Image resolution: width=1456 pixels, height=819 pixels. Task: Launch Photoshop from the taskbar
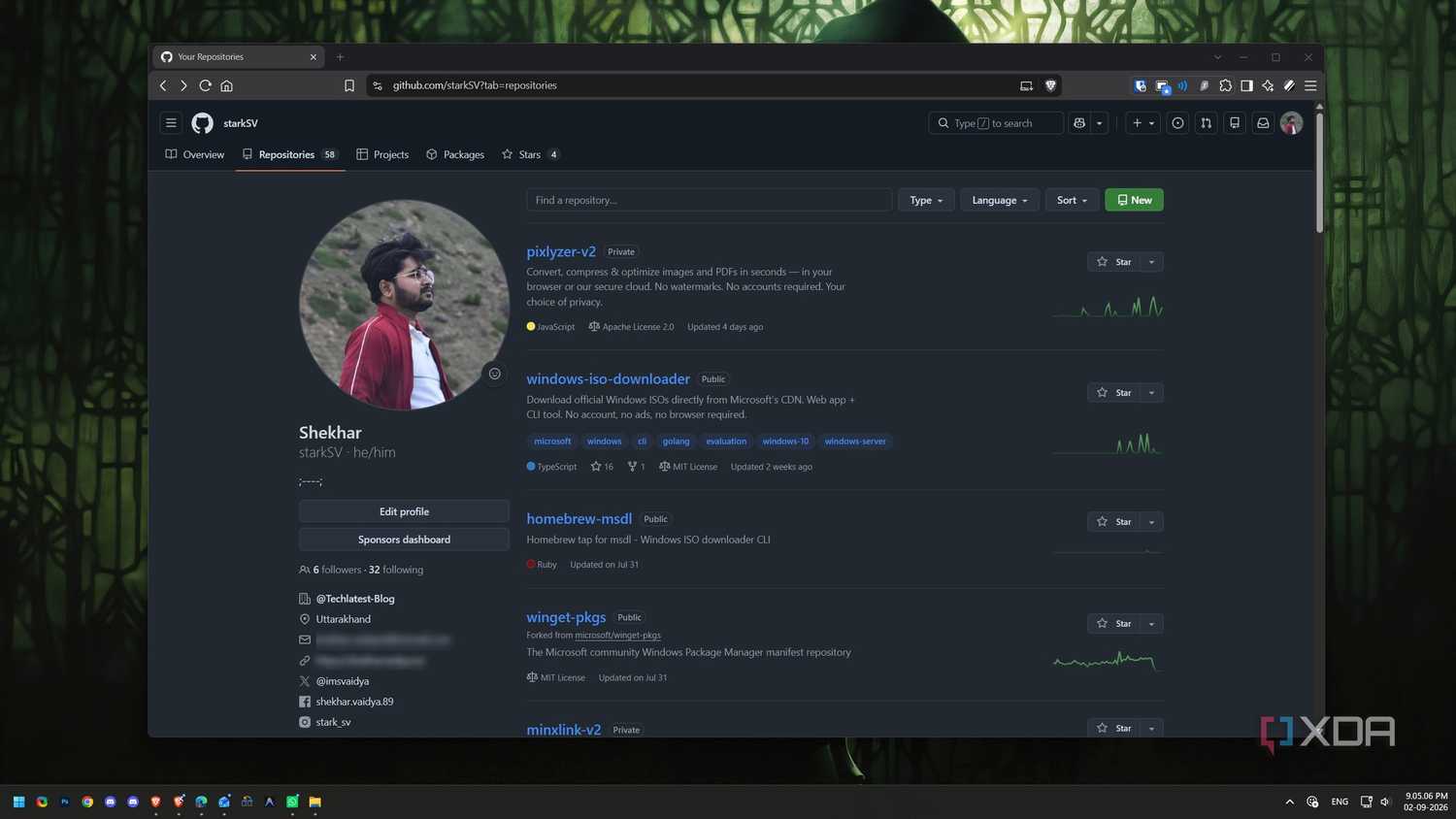[x=65, y=802]
